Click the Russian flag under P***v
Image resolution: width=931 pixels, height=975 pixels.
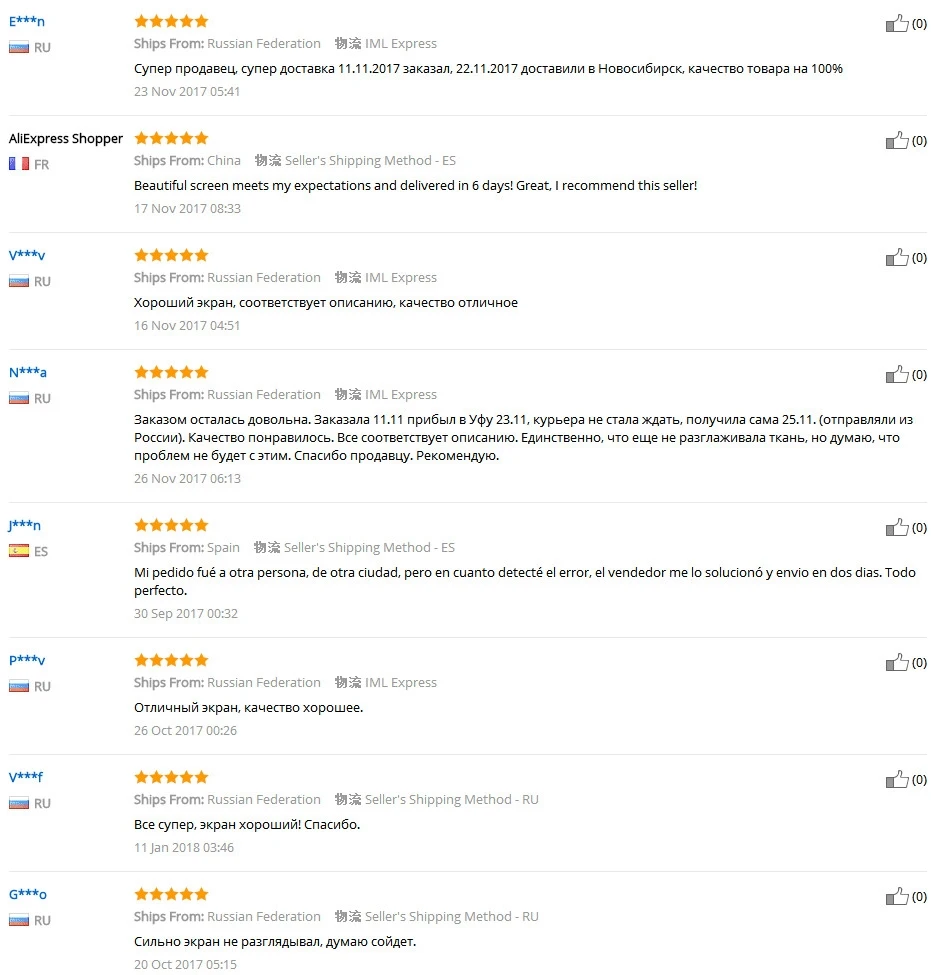pos(19,686)
